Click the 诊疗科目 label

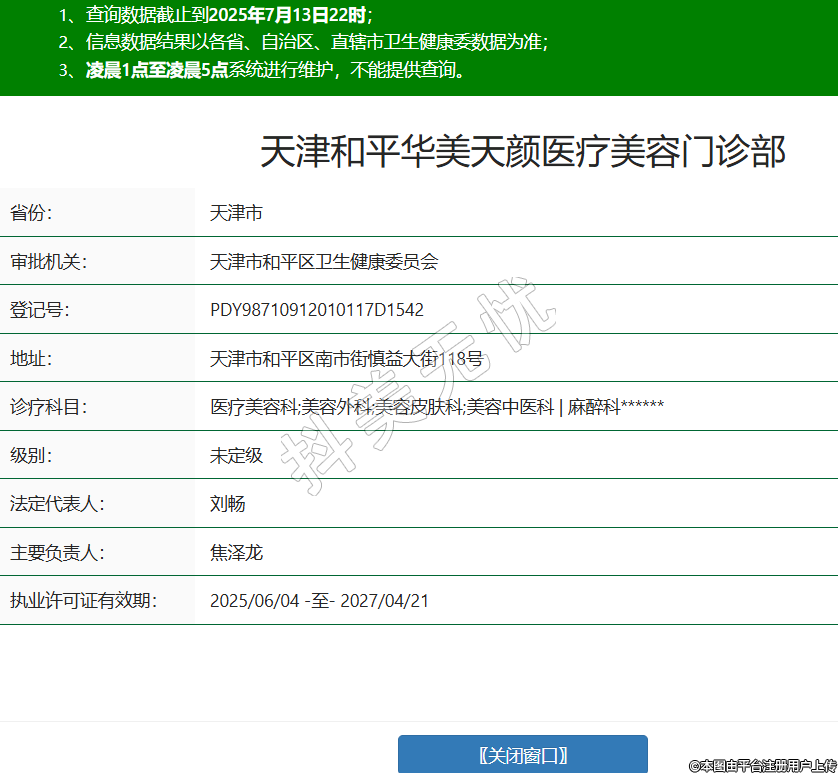pyautogui.click(x=49, y=407)
